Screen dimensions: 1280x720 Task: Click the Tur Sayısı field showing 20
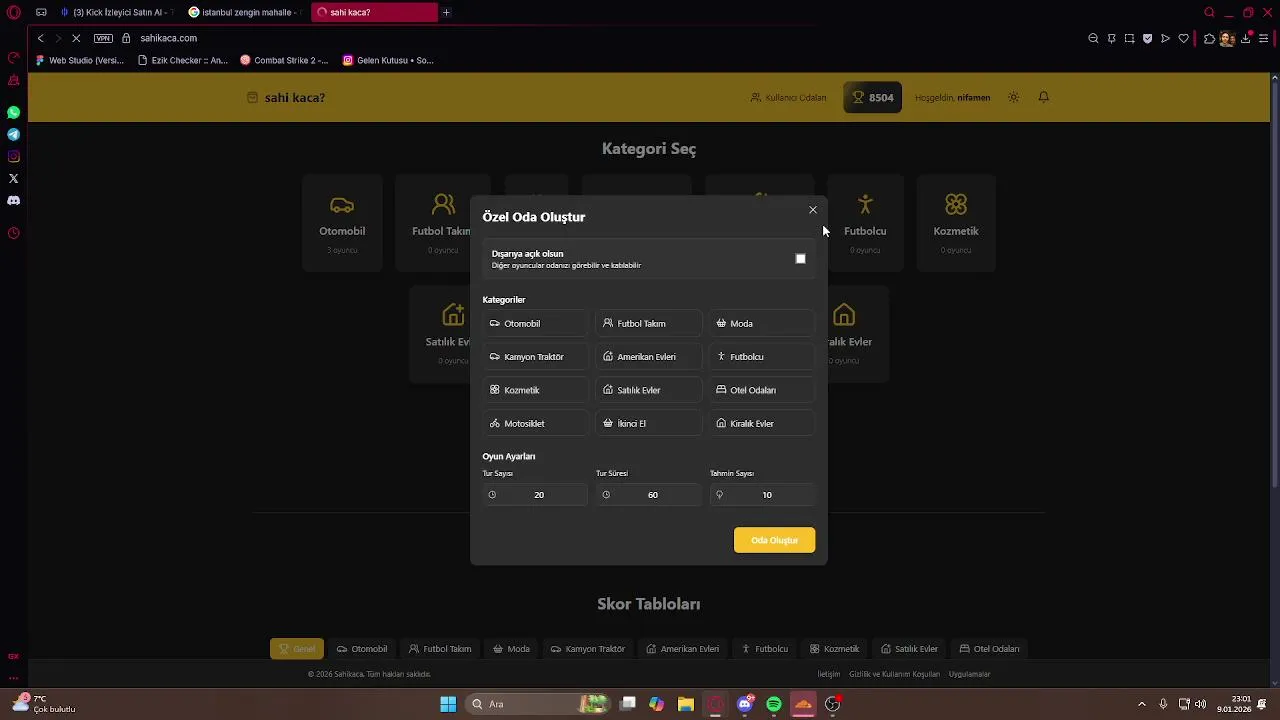click(x=535, y=495)
